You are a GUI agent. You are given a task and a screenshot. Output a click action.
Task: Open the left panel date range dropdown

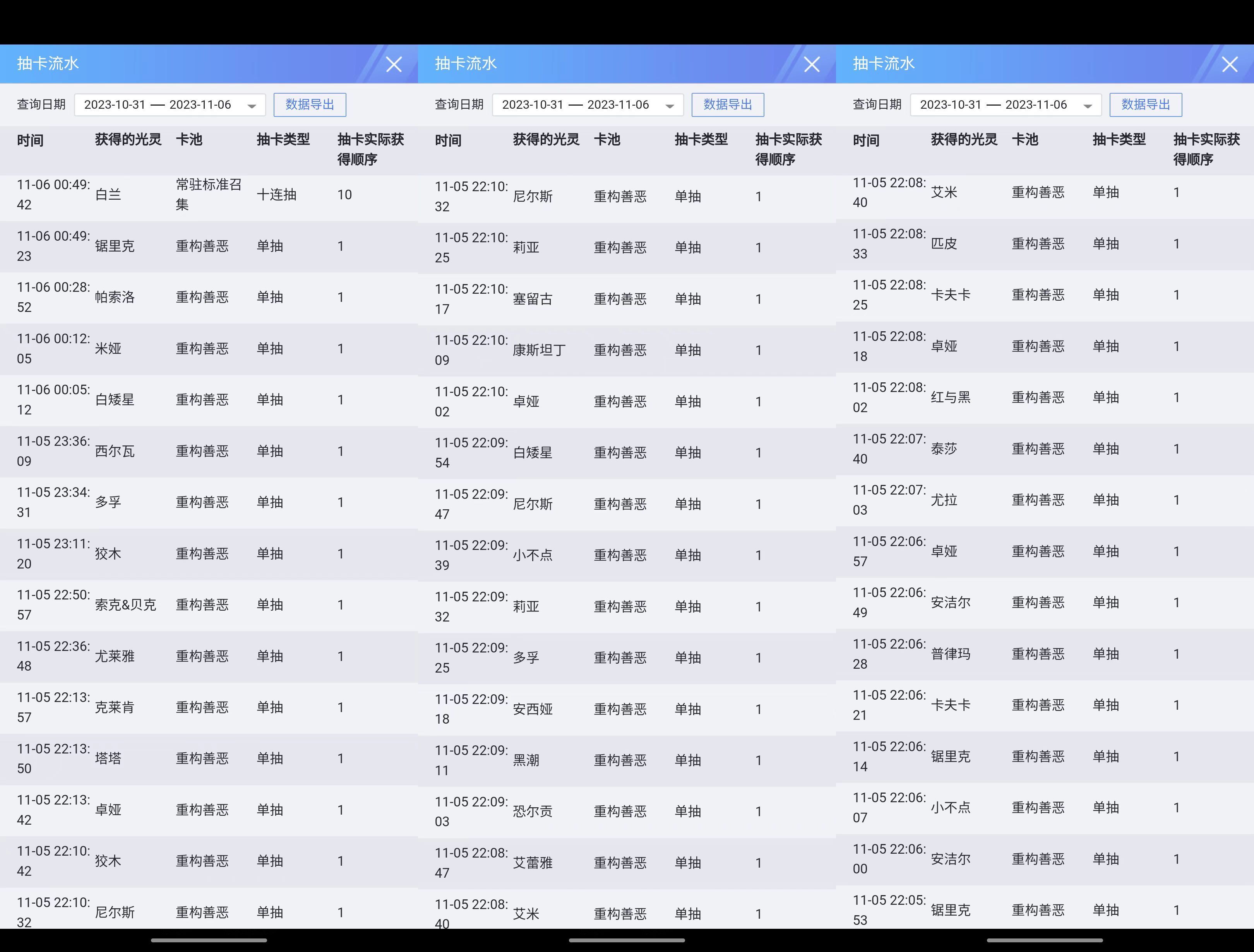point(170,105)
